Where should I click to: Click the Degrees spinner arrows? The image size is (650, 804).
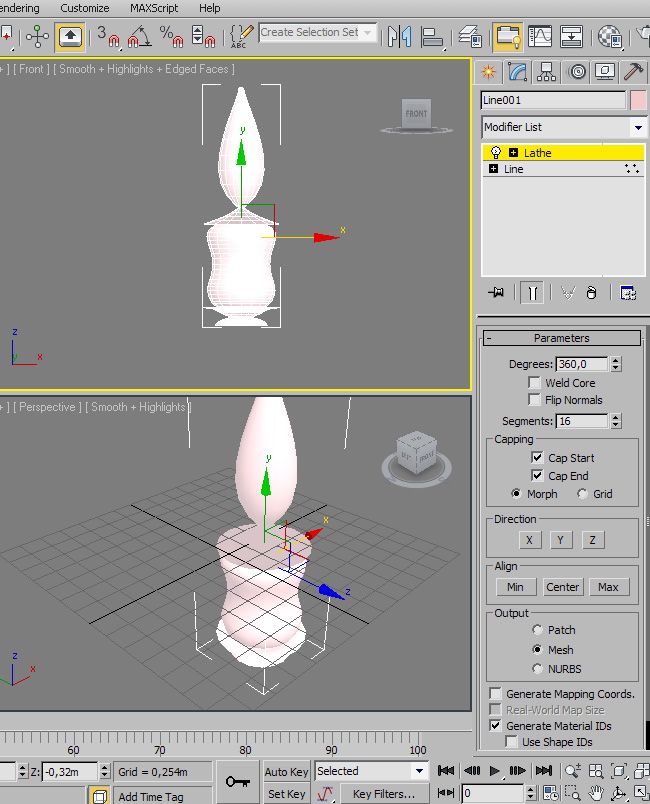616,364
